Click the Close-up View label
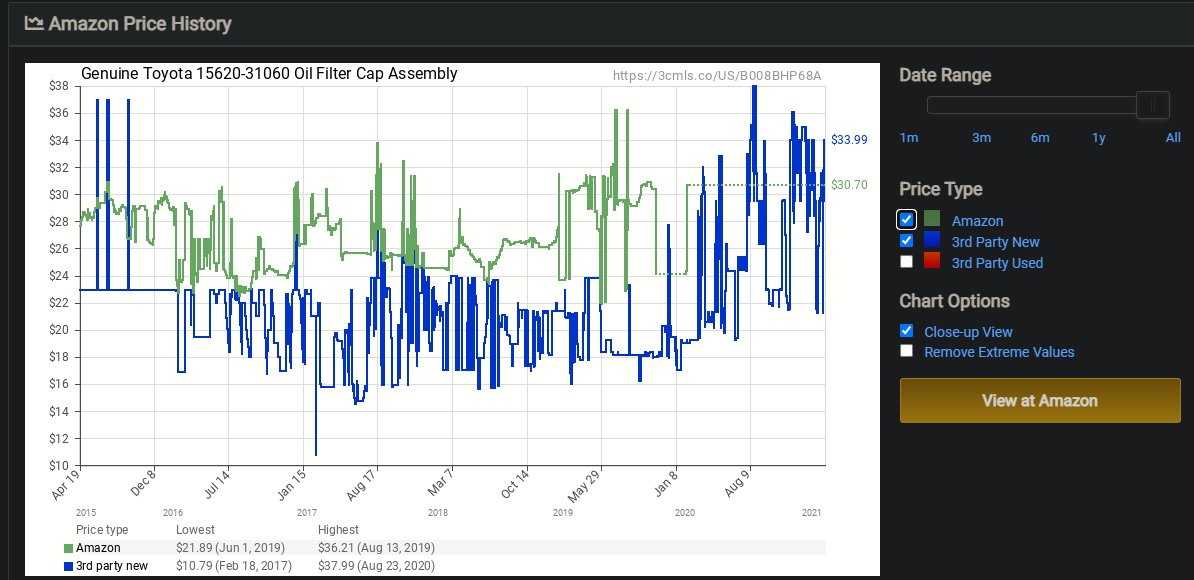 click(969, 332)
